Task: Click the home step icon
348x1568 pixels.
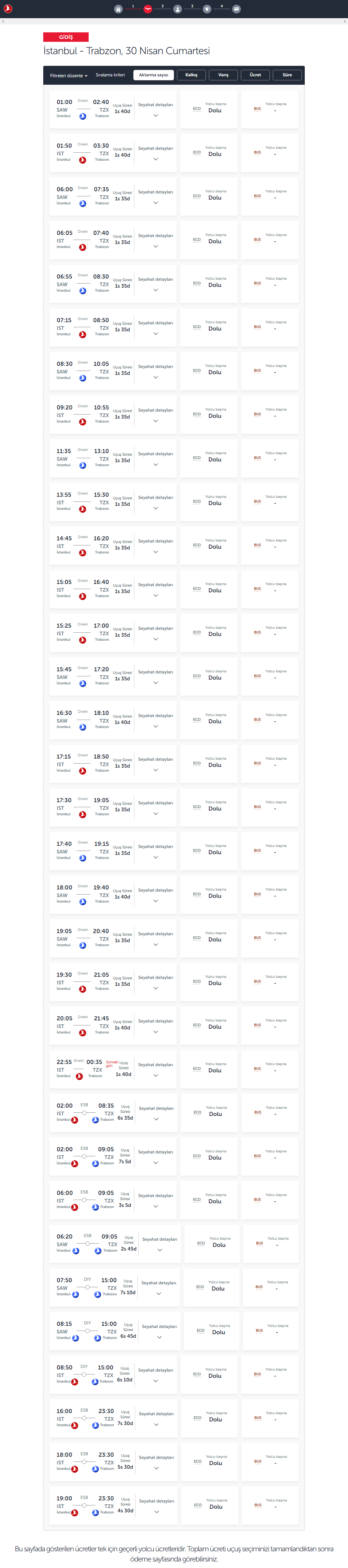Action: (118, 9)
